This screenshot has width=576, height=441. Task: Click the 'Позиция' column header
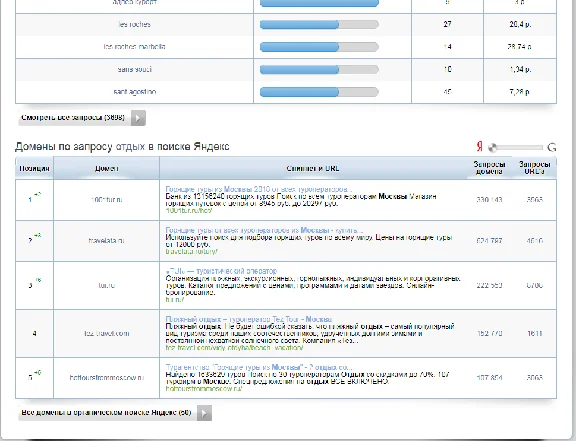34,168
